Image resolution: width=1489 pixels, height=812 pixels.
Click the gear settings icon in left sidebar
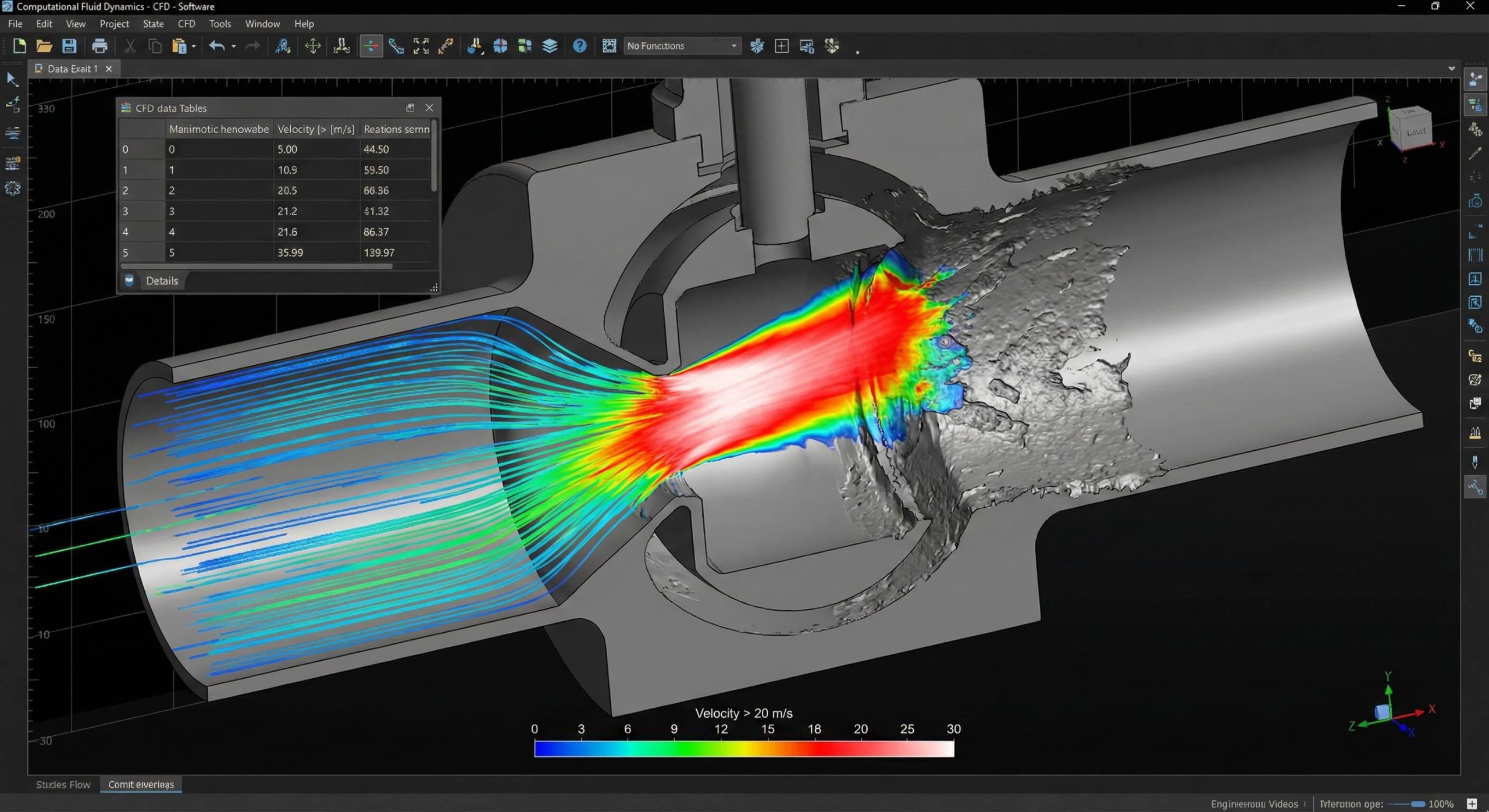click(x=12, y=188)
